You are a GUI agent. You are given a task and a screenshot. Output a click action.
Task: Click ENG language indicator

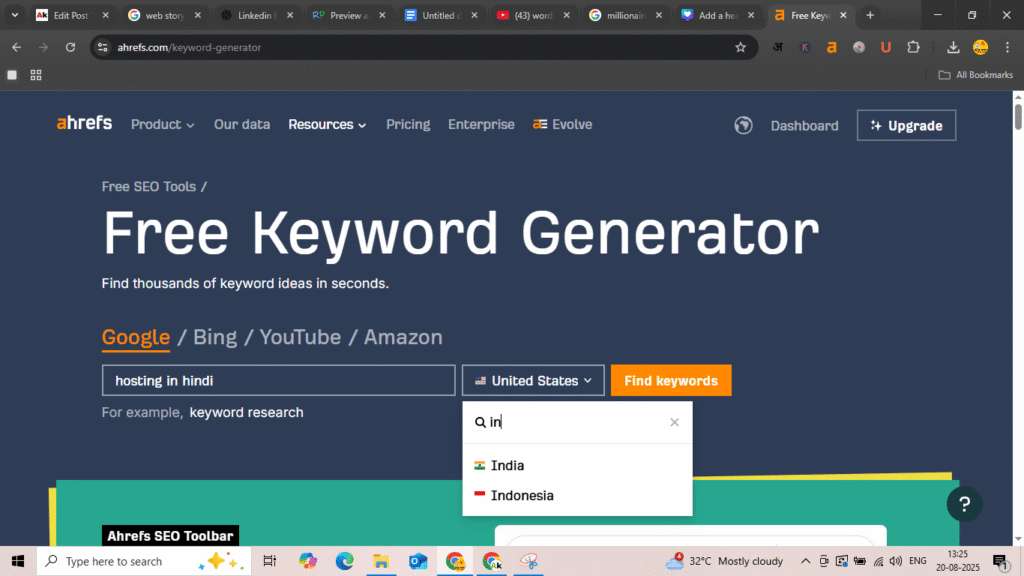918,561
